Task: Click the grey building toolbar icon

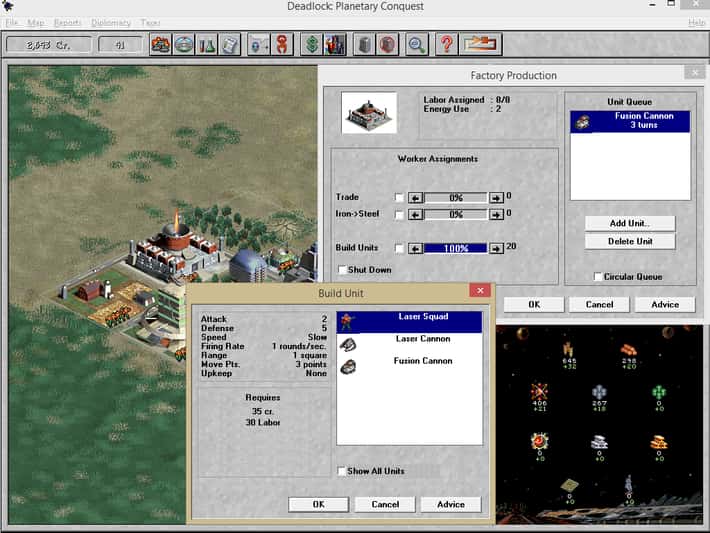Action: [364, 44]
